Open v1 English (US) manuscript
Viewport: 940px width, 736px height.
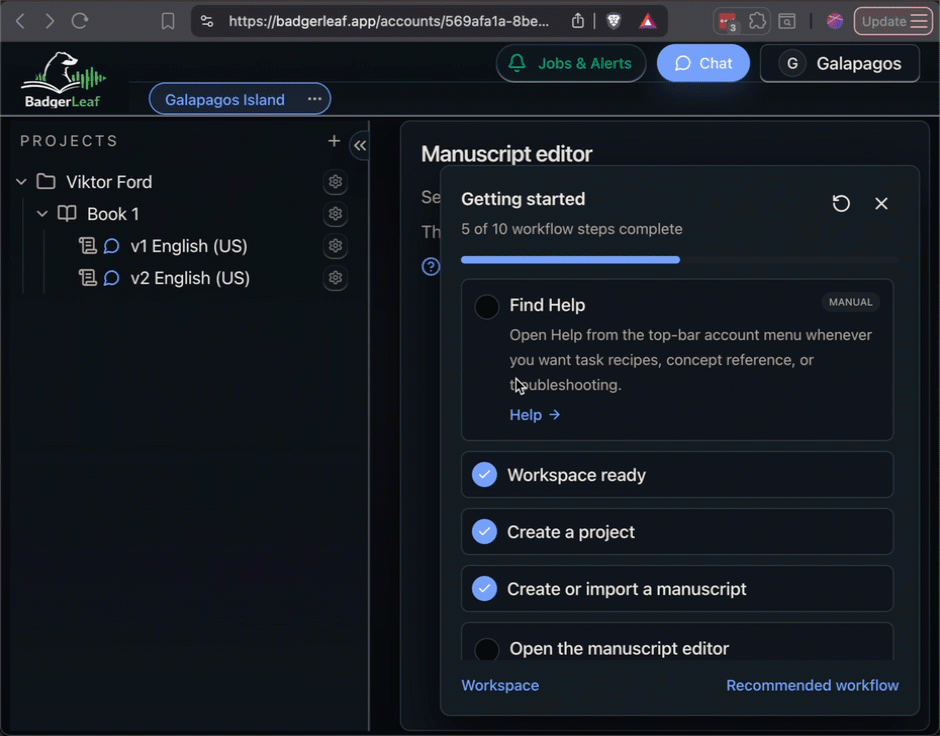189,246
